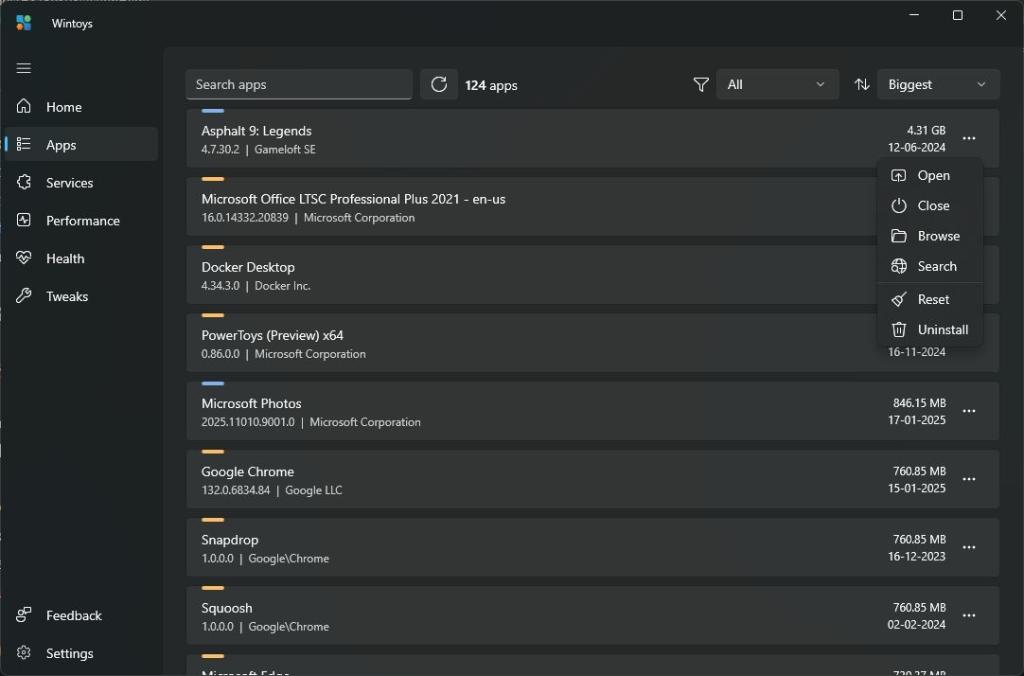The image size is (1024, 676).
Task: Navigate to the Health section
Action: coord(65,258)
